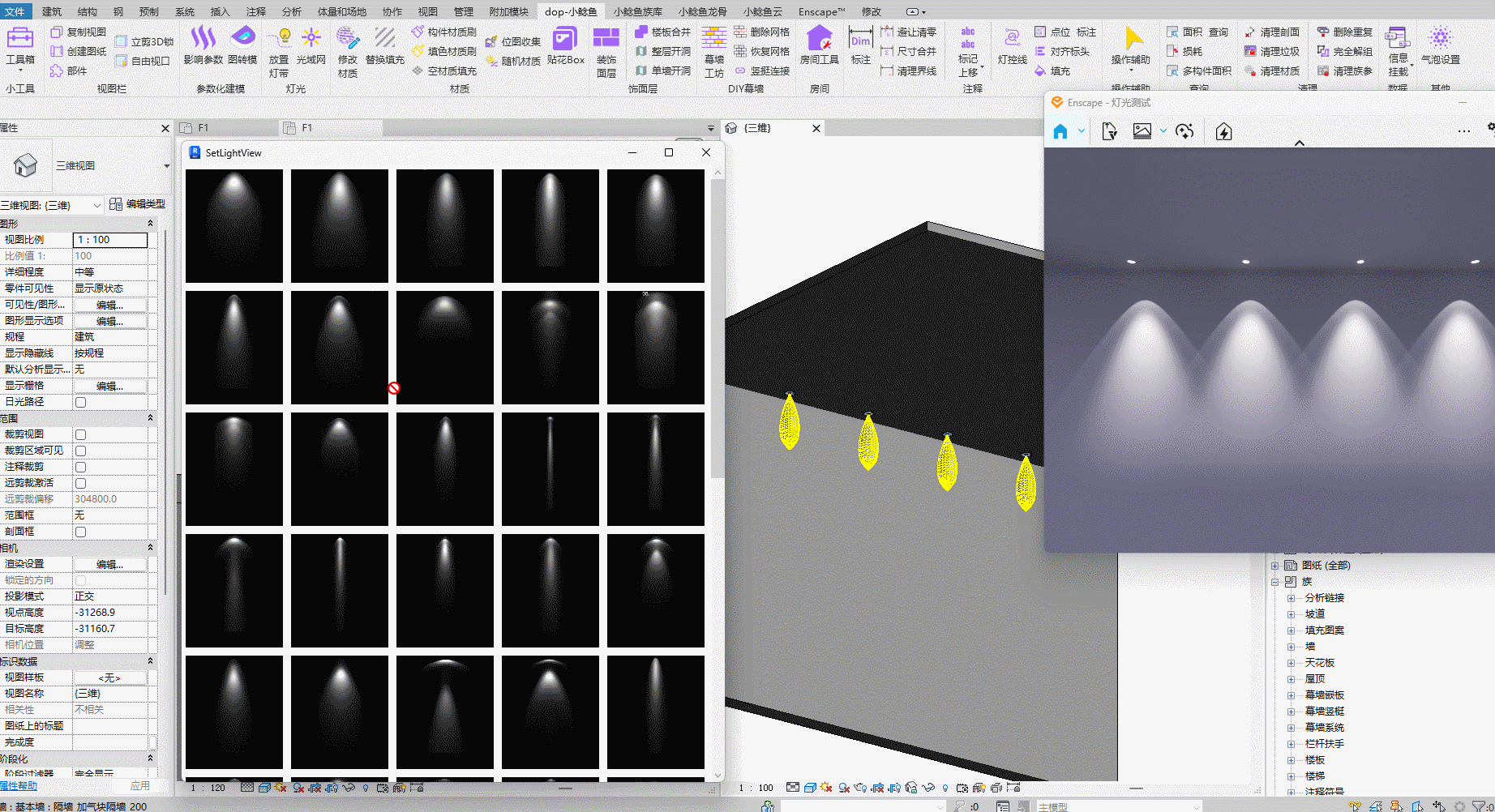The image size is (1495, 812).
Task: Collapse the 相机 properties section
Action: tap(150, 548)
